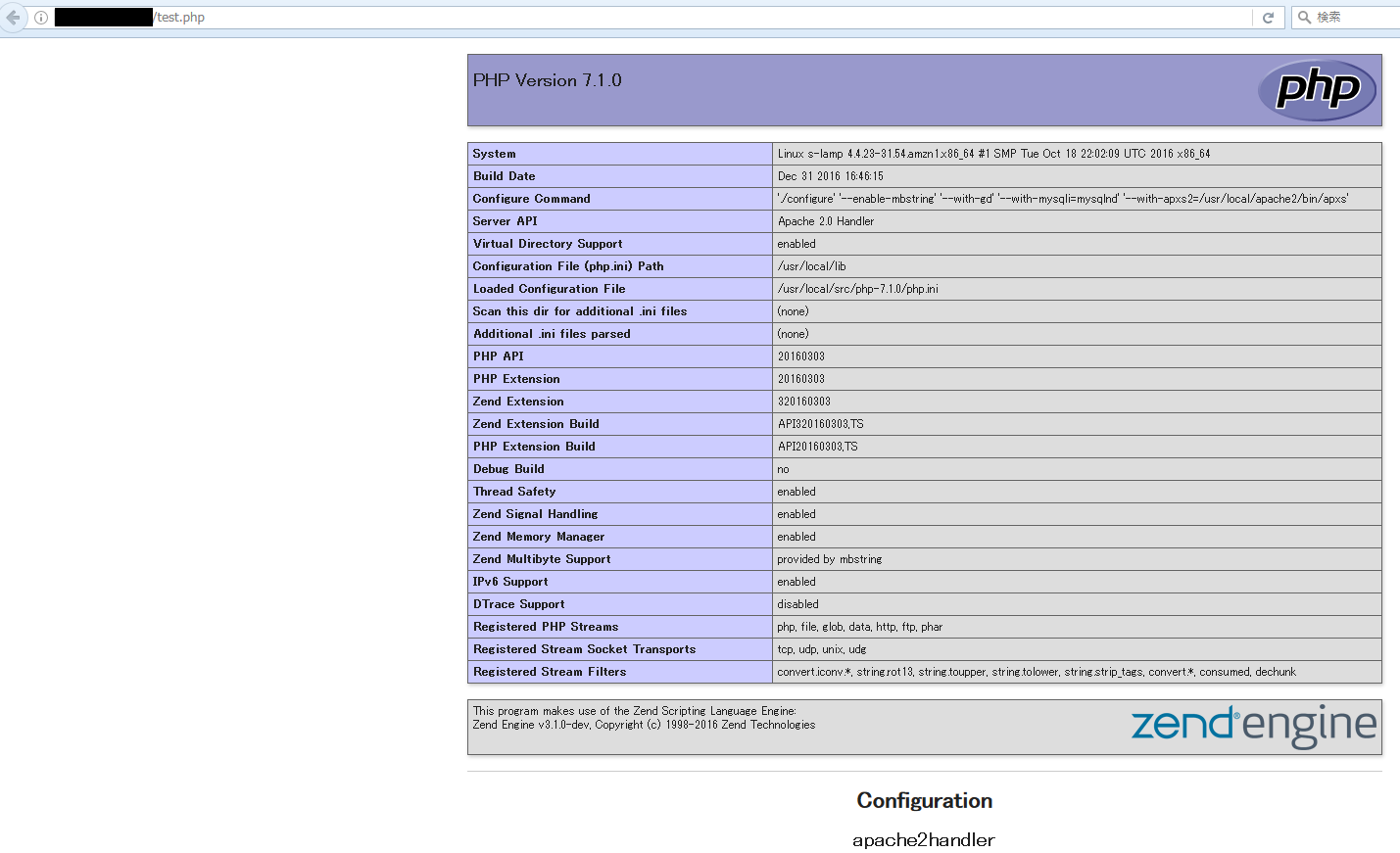Click the PHP Version 7.1.0 heading
Image resolution: width=1400 pixels, height=853 pixels.
coord(547,80)
